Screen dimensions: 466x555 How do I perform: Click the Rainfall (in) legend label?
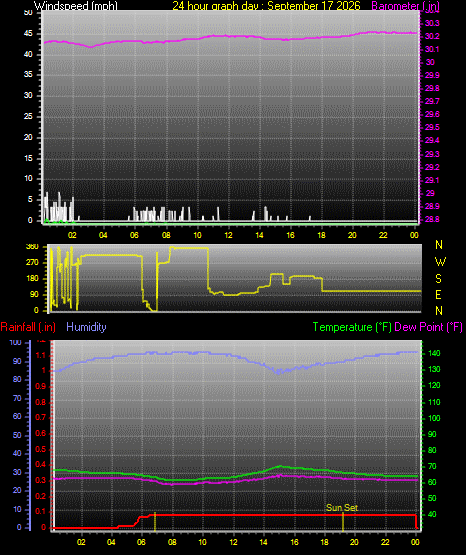click(x=28, y=327)
